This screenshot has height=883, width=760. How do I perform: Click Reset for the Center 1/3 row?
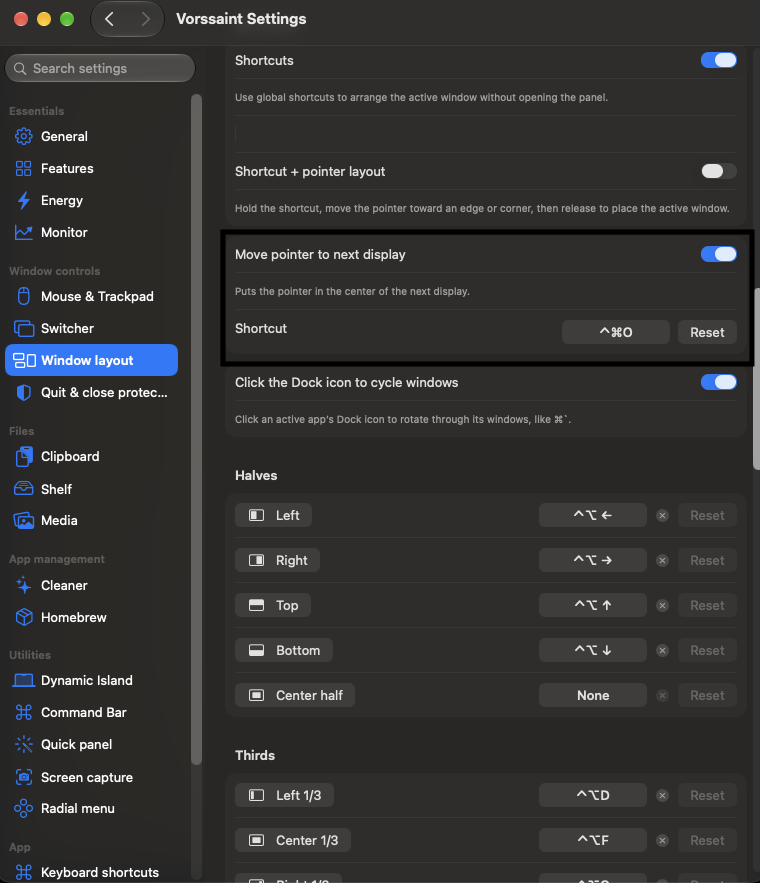(707, 840)
